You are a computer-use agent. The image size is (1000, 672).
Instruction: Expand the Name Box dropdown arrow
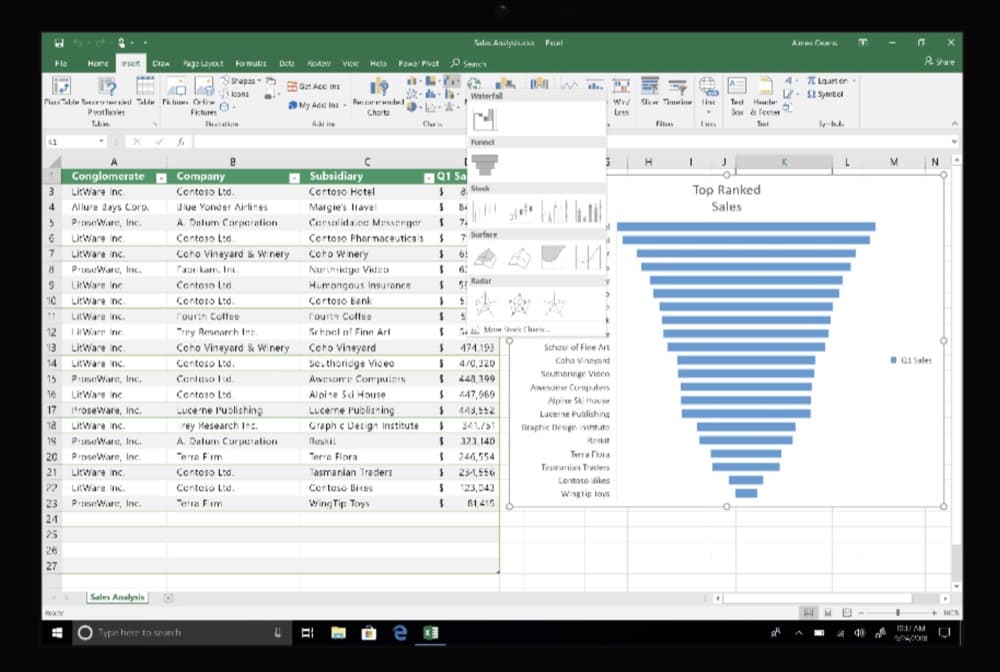[x=101, y=142]
